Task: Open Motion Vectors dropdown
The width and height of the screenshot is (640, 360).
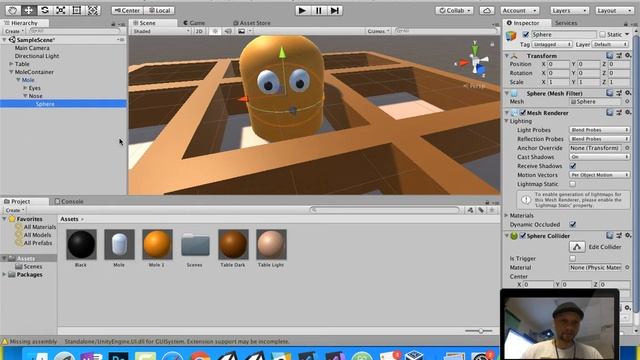Action: click(599, 175)
